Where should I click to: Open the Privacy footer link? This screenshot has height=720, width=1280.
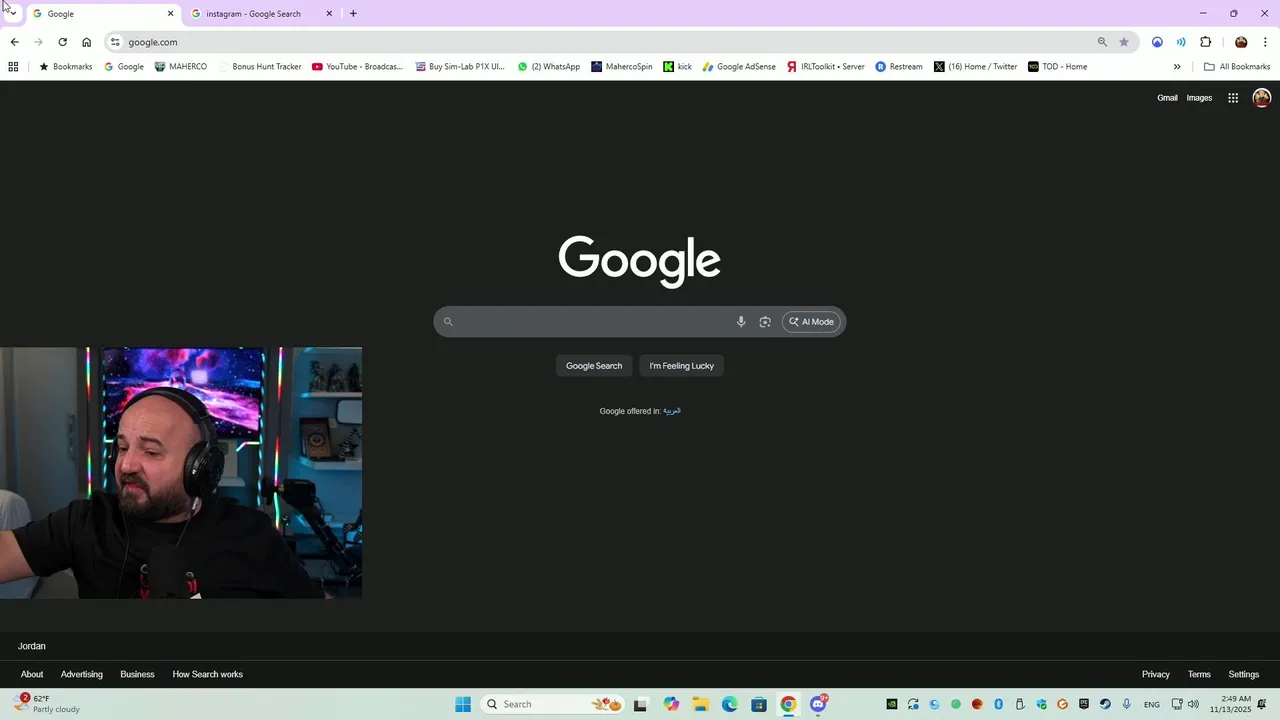pyautogui.click(x=1156, y=674)
